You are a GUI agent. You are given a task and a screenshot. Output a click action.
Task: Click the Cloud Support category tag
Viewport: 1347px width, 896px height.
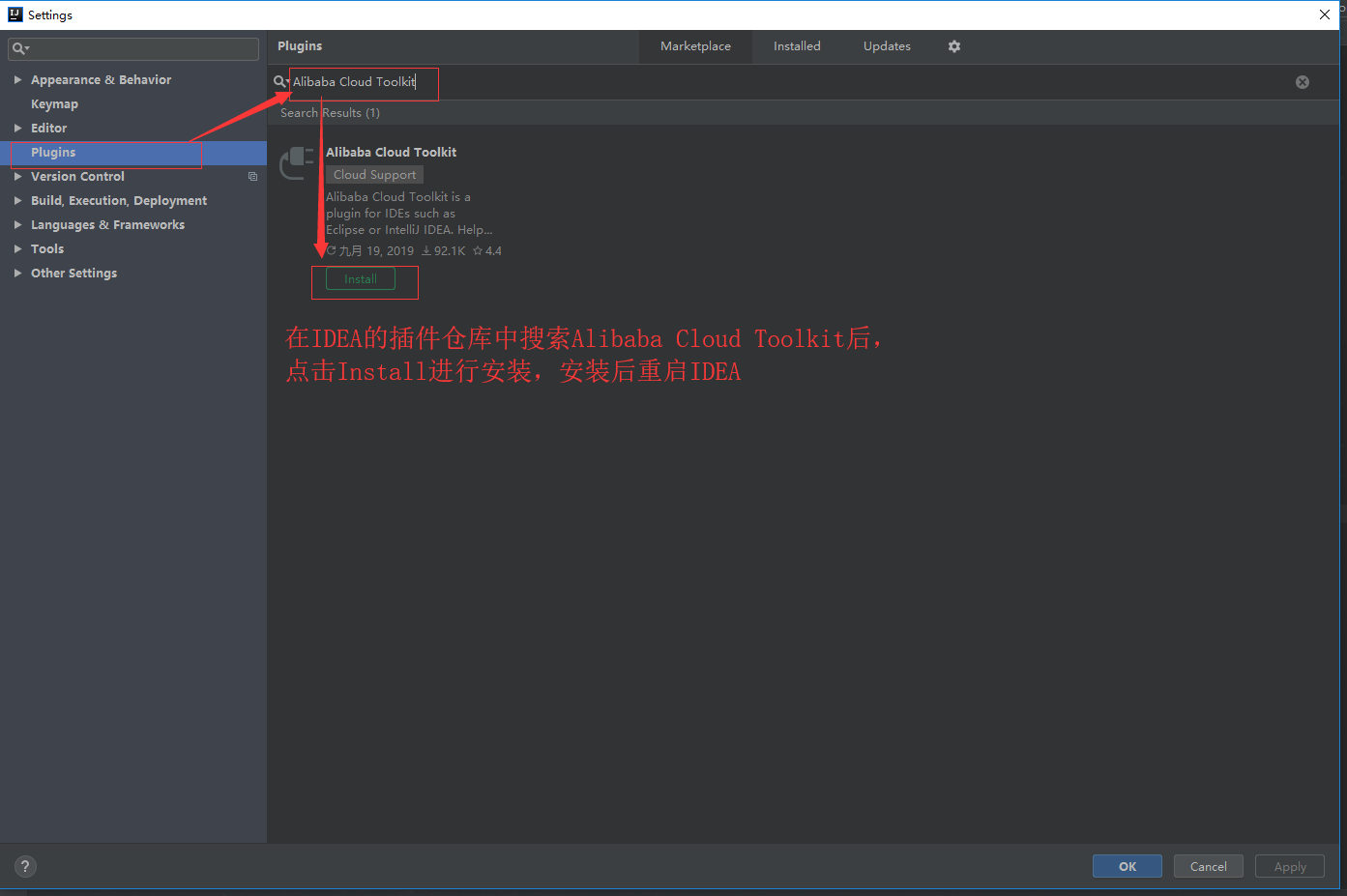pos(374,175)
